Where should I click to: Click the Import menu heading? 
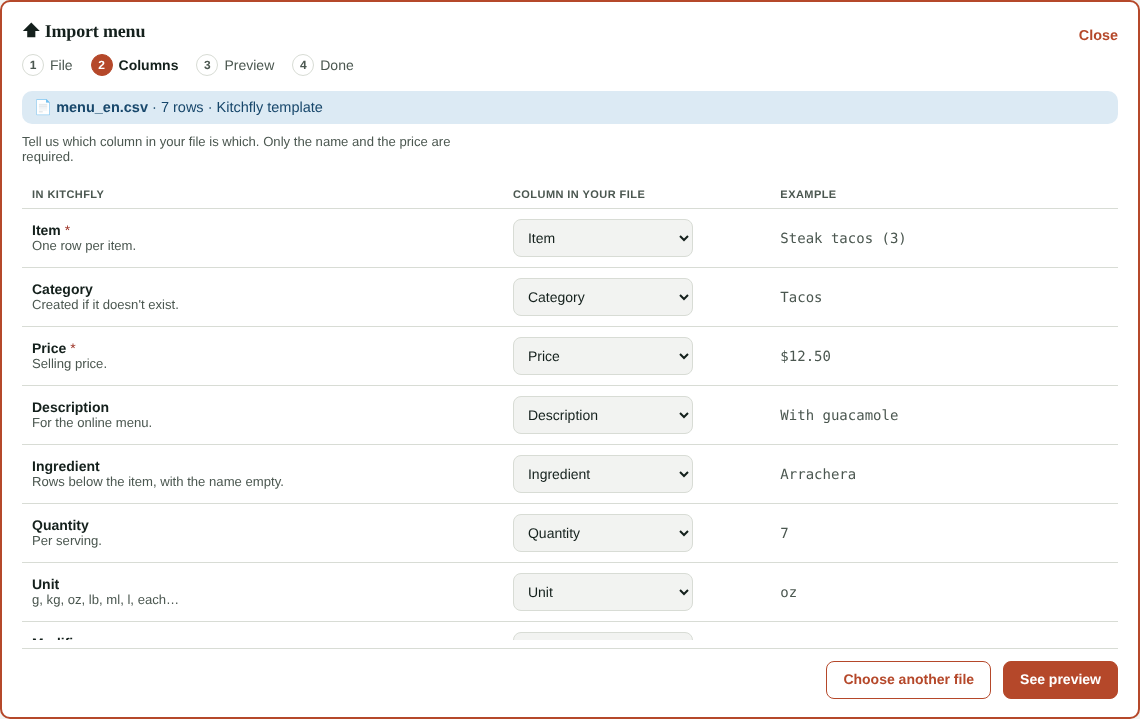click(95, 31)
